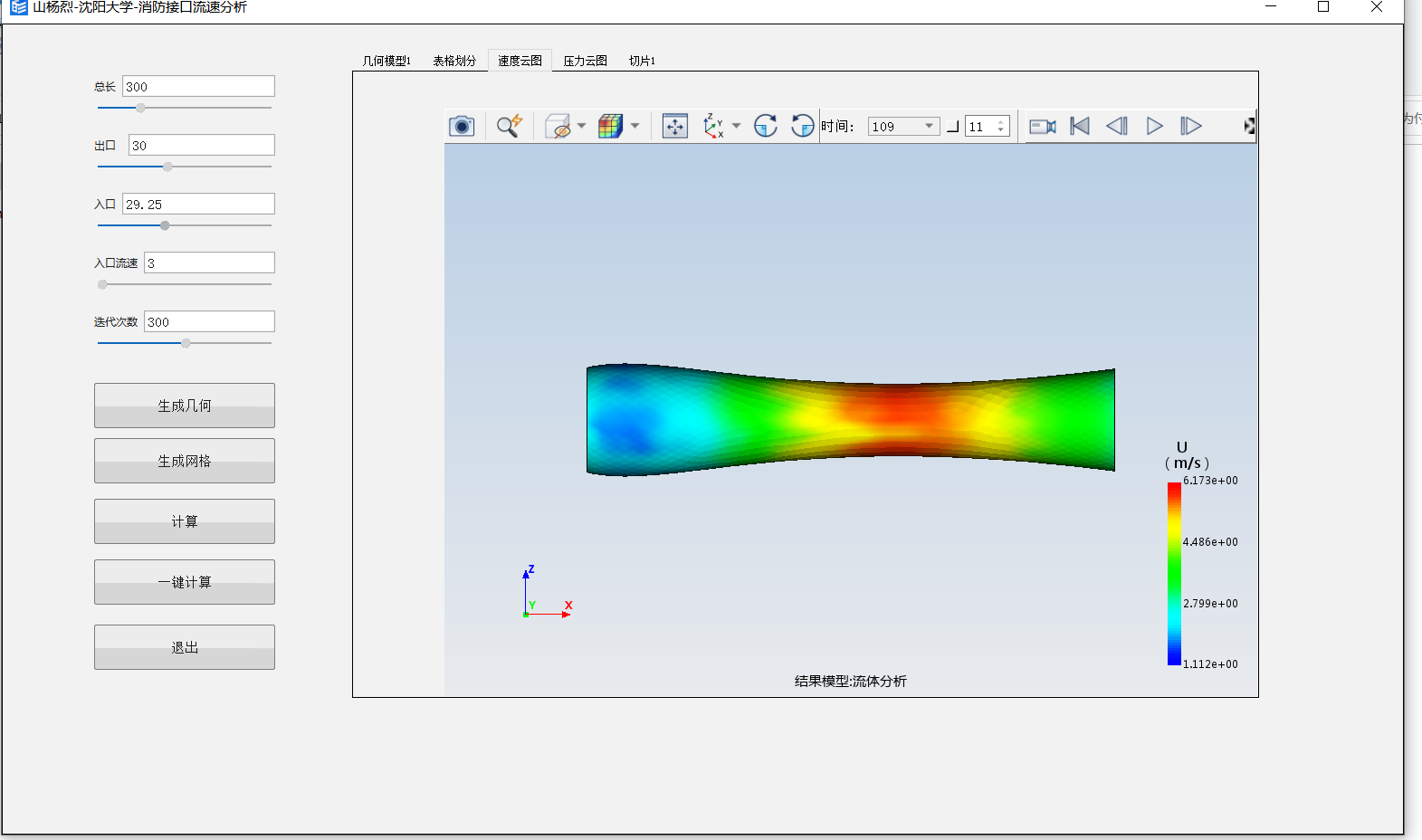The width and height of the screenshot is (1422, 840).
Task: Click the 迭代次数 slider handle
Action: [x=186, y=343]
